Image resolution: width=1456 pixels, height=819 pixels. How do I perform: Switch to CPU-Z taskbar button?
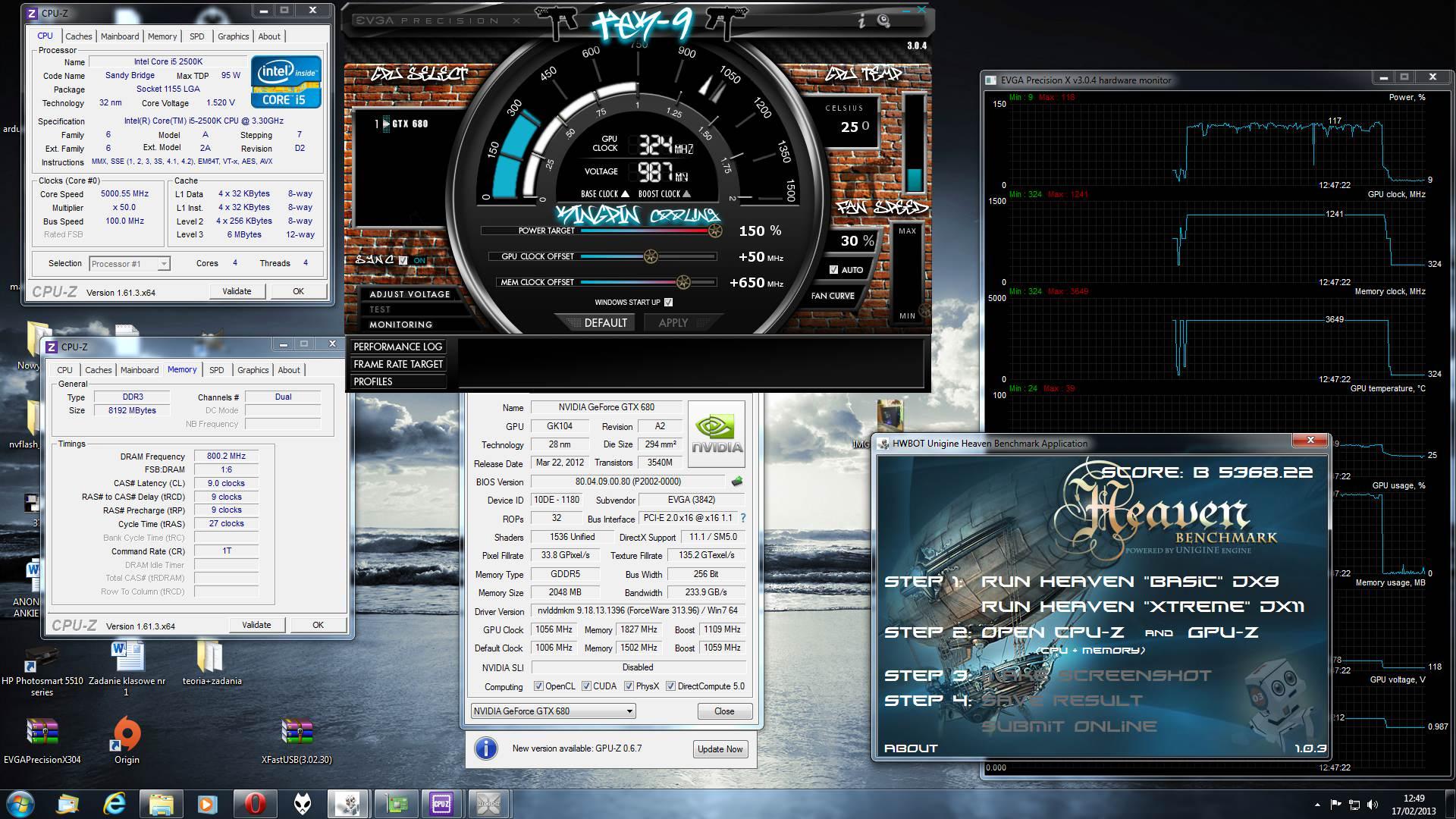coord(441,804)
